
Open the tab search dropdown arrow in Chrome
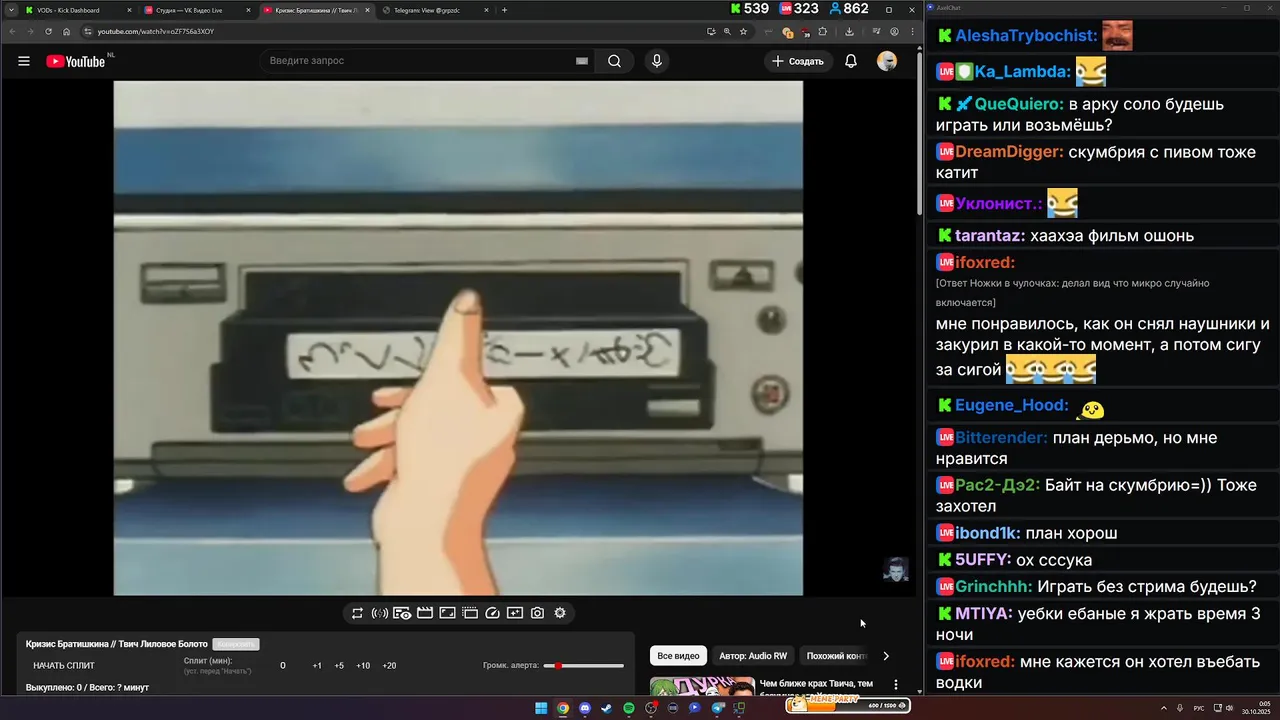pos(9,10)
